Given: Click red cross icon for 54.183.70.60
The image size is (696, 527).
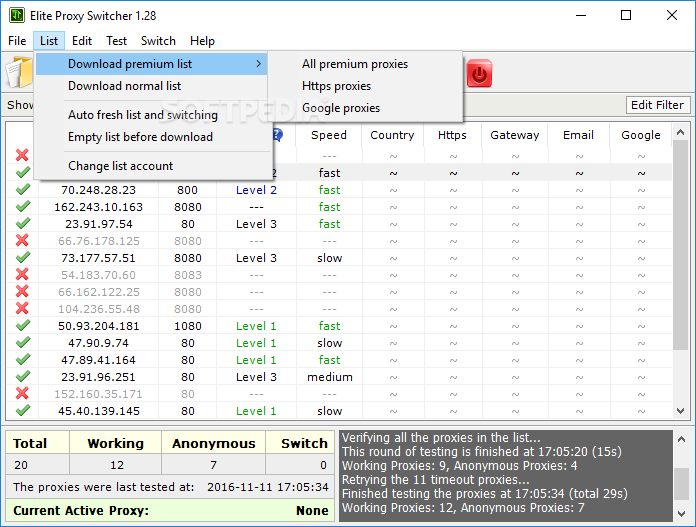Looking at the screenshot, I should tap(22, 274).
